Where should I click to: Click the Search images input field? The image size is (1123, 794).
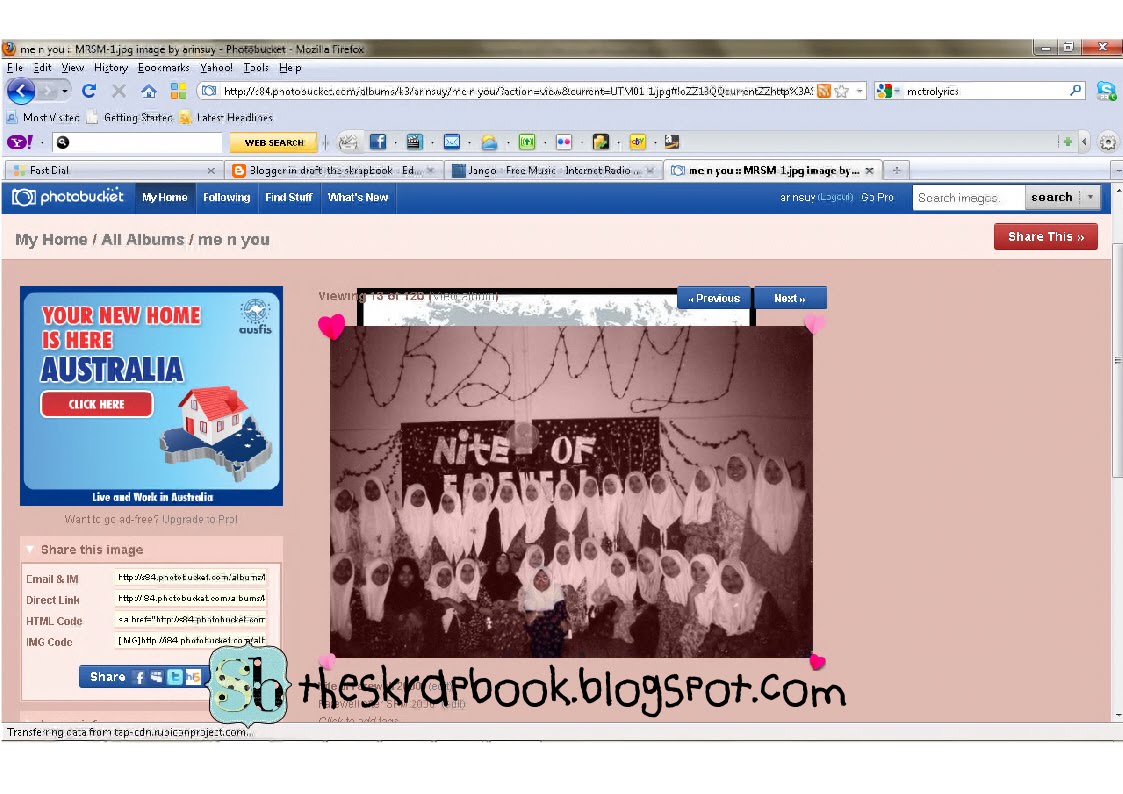click(968, 198)
